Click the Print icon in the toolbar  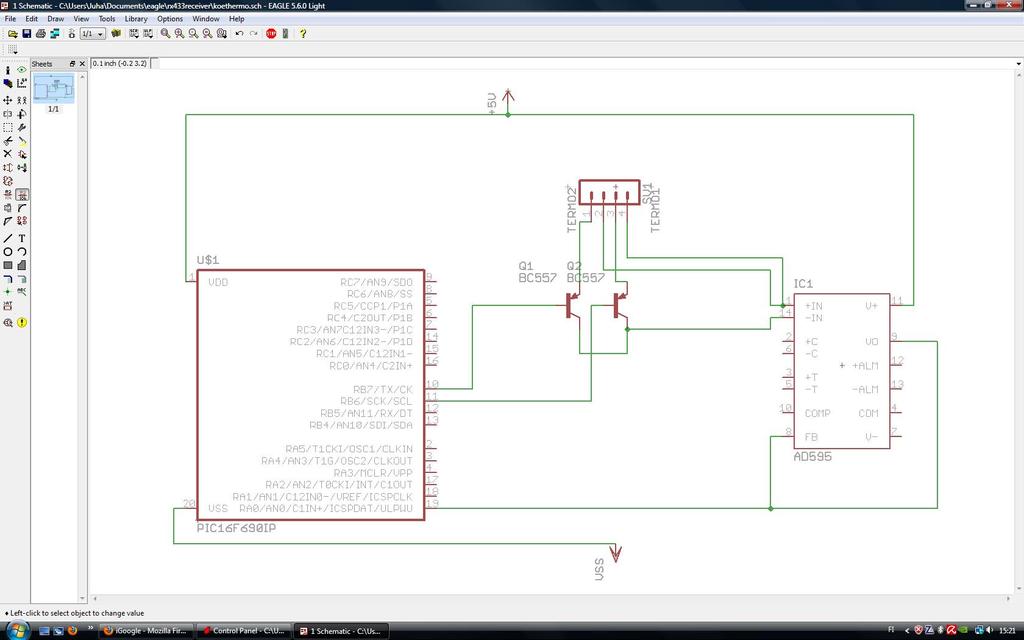pyautogui.click(x=40, y=33)
